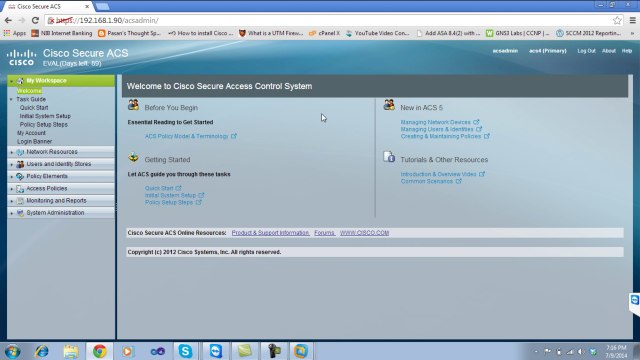Open Initial System Setup link in Getting Started
Screen dimensions: 640x360
(x=171, y=196)
